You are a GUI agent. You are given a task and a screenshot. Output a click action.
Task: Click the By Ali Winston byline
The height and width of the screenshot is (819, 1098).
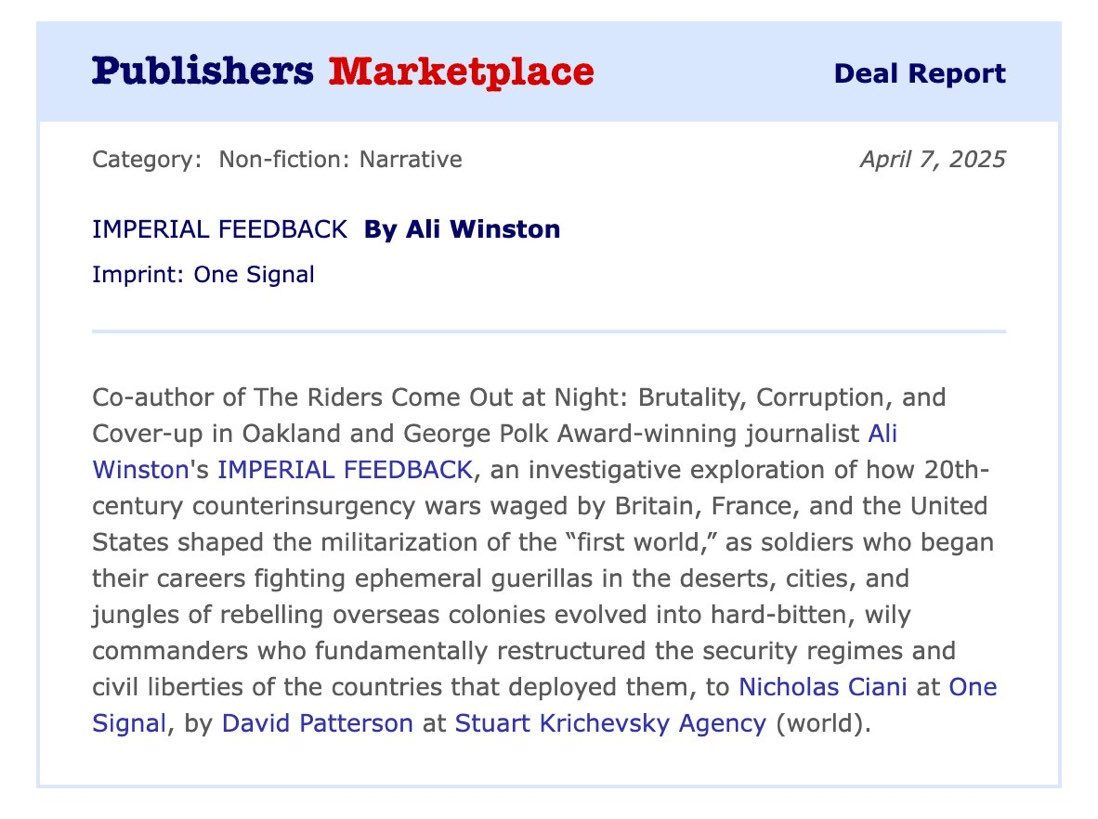pyautogui.click(x=462, y=230)
